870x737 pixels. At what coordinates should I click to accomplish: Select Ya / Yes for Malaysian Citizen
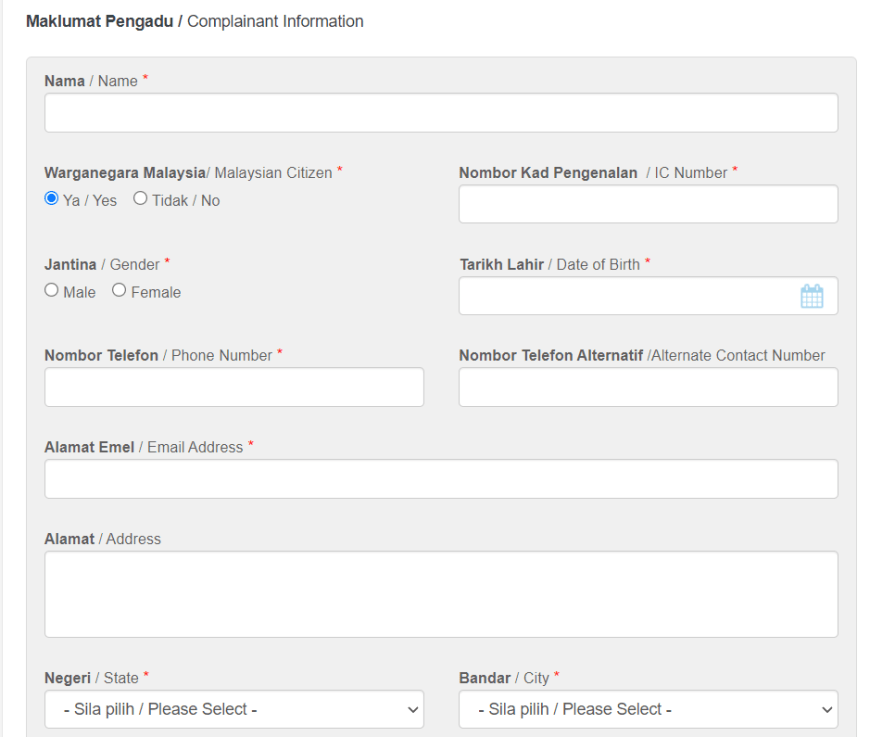[x=52, y=199]
